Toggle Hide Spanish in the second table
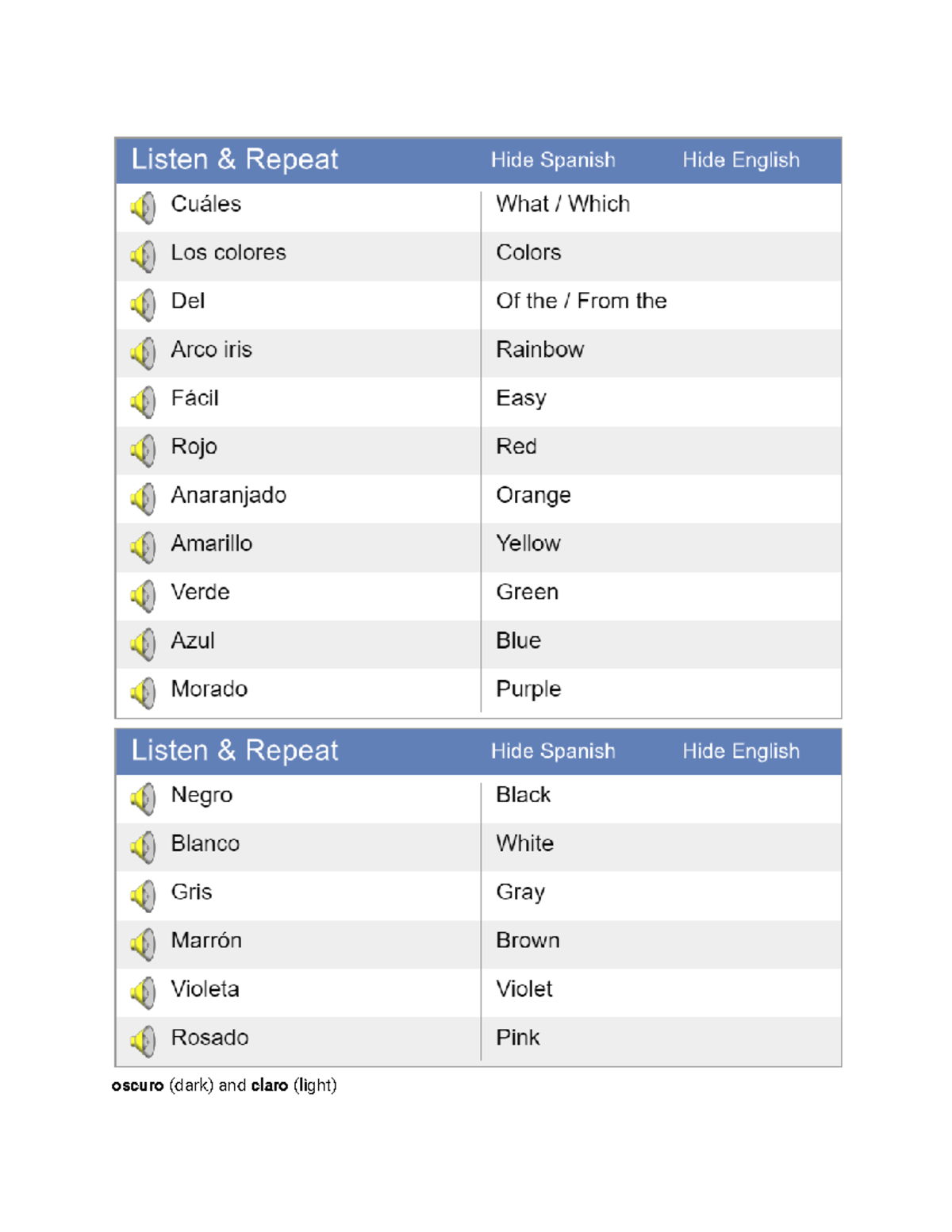This screenshot has height=1232, width=952. coord(553,750)
